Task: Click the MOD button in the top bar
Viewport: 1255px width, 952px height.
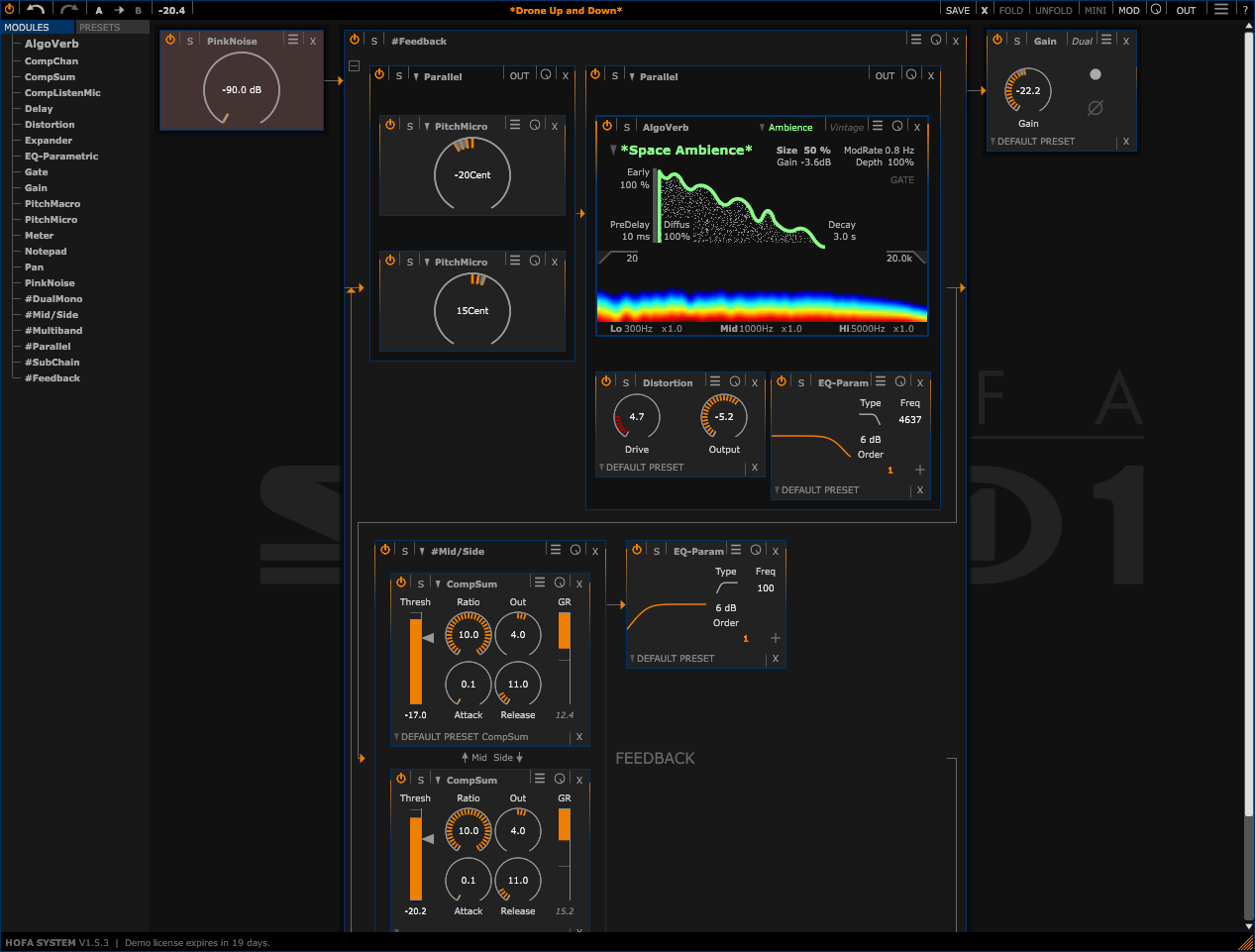Action: (x=1129, y=10)
